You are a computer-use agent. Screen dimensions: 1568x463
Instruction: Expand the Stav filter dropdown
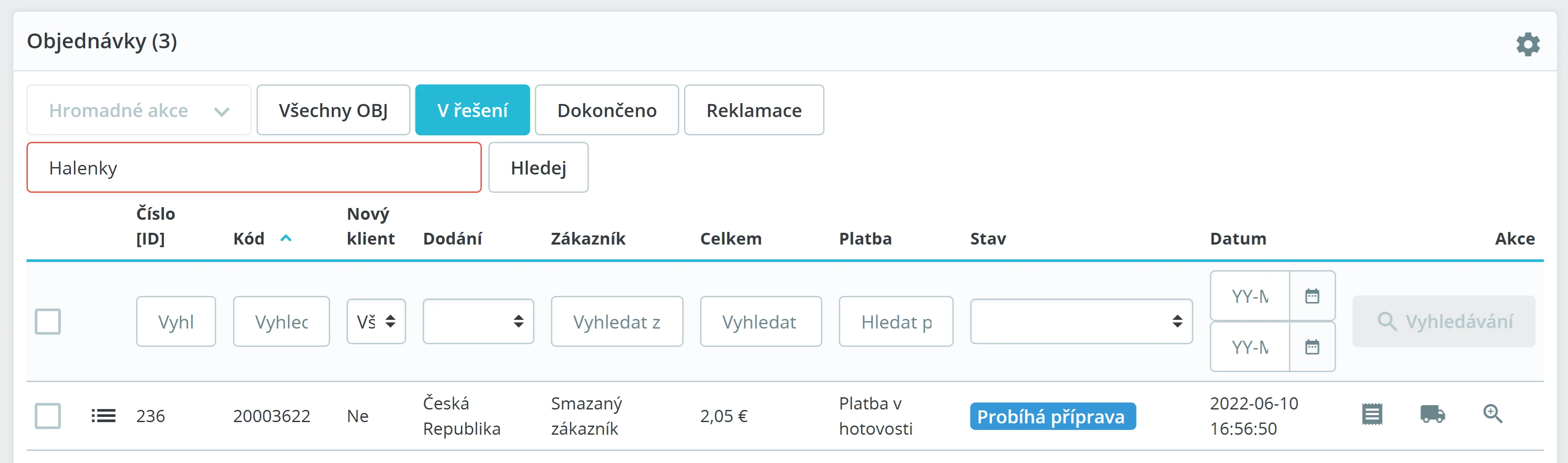(x=1081, y=322)
